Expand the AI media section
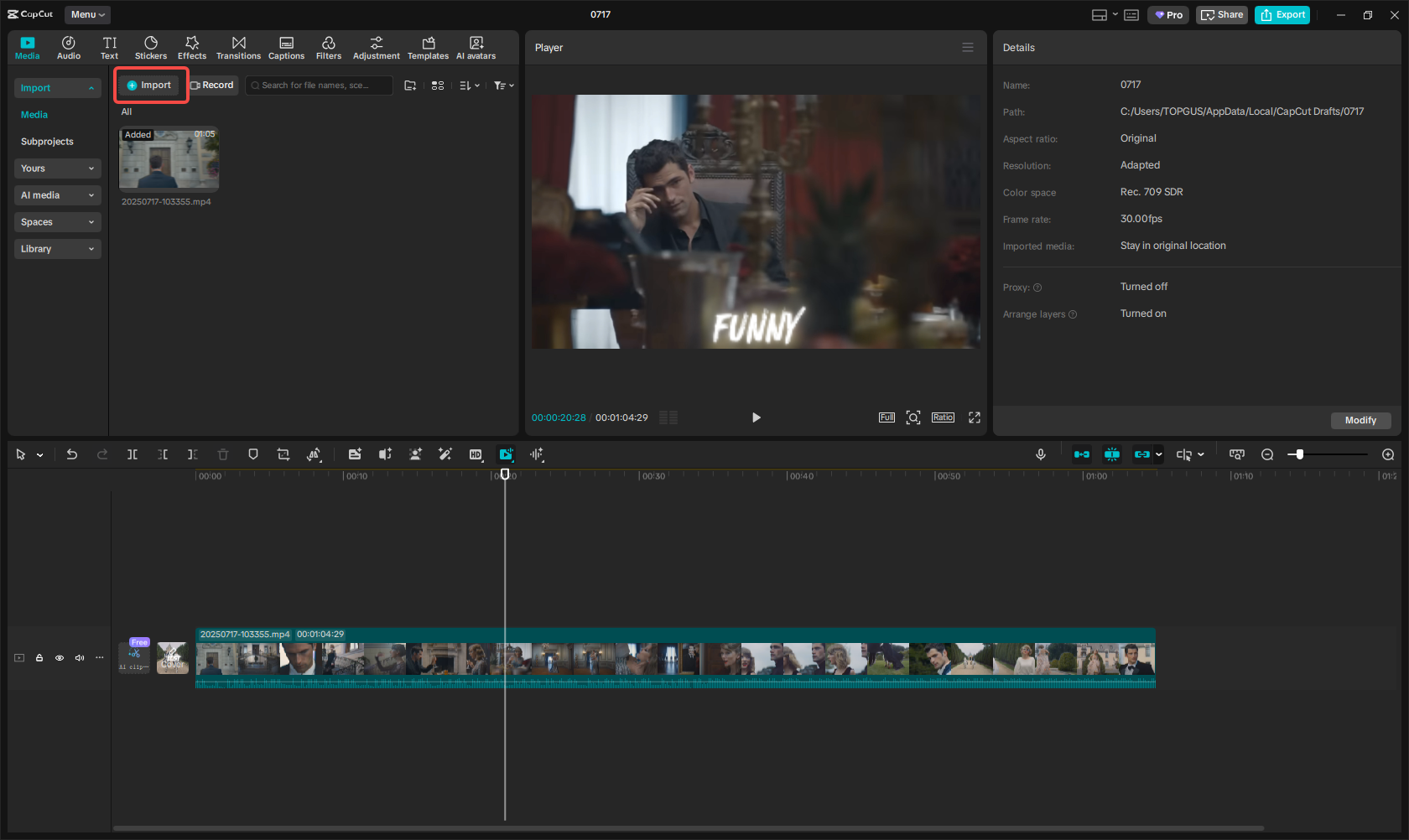The width and height of the screenshot is (1409, 840). tap(57, 195)
